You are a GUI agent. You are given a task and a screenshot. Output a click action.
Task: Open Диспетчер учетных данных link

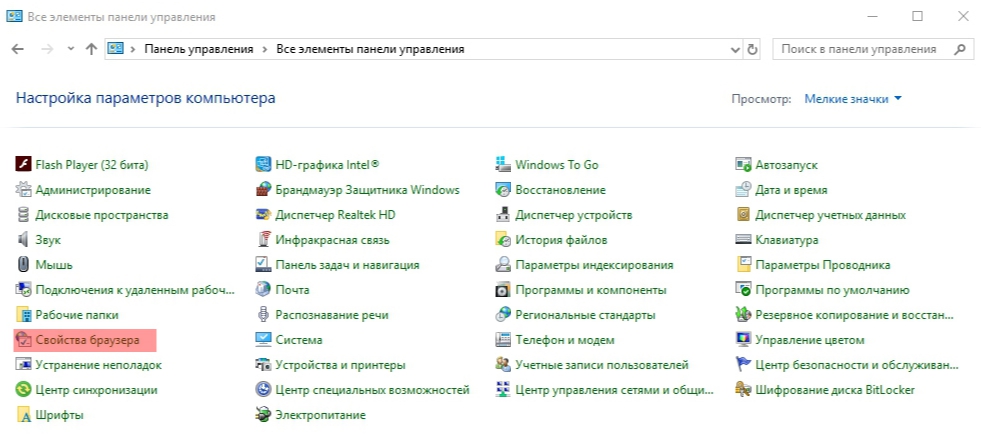(830, 215)
